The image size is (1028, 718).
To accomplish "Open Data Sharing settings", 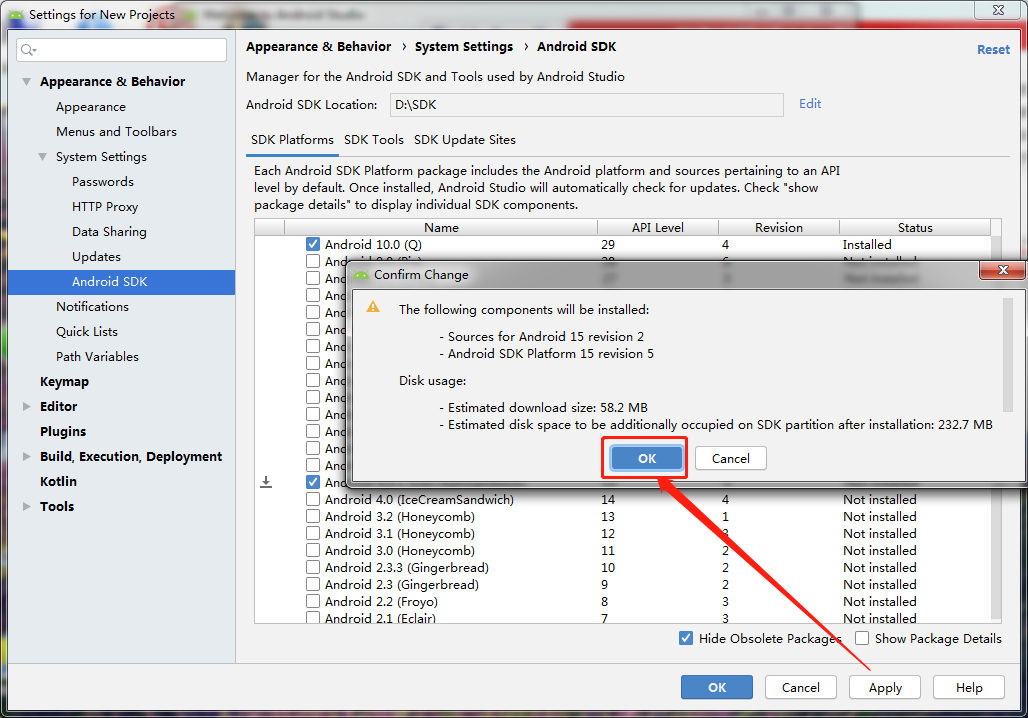I will tap(109, 231).
